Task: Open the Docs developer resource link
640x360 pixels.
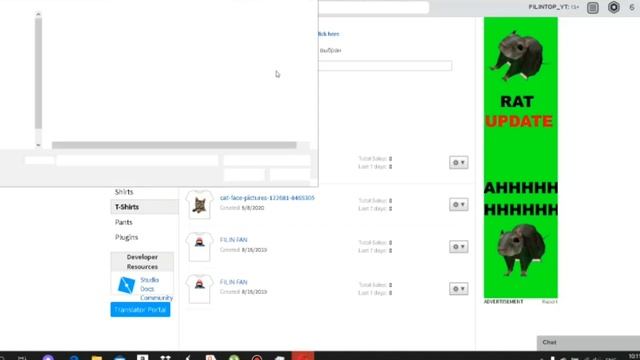Action: 147,289
